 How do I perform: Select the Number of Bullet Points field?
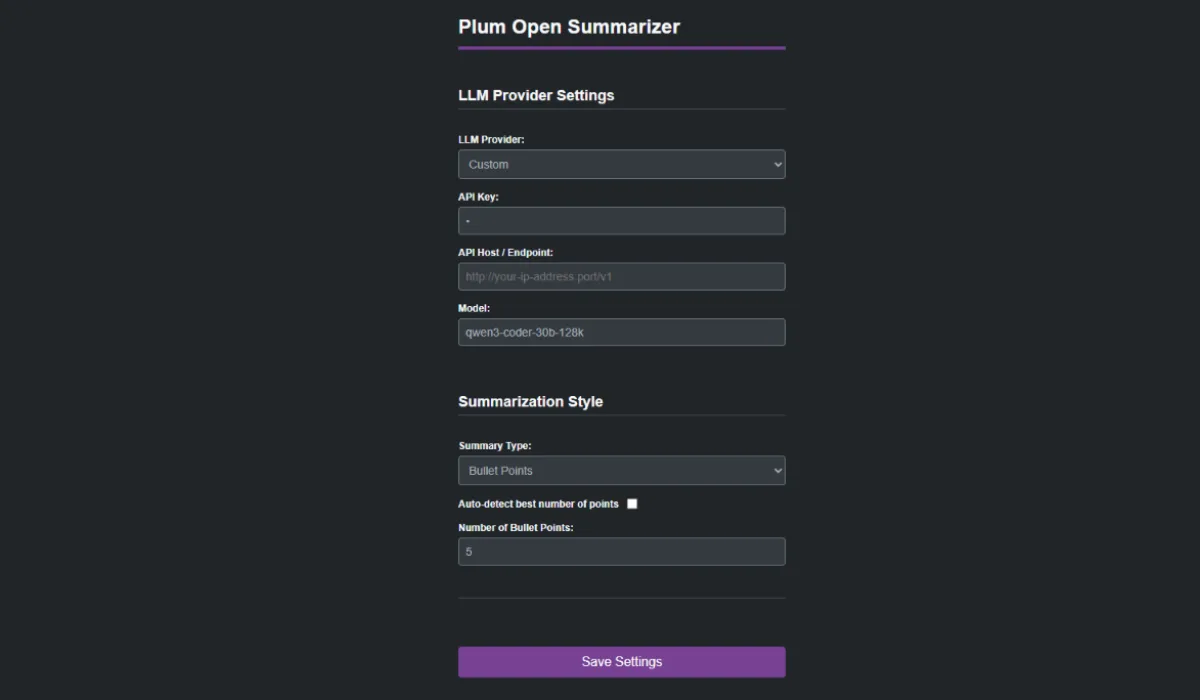coord(621,551)
